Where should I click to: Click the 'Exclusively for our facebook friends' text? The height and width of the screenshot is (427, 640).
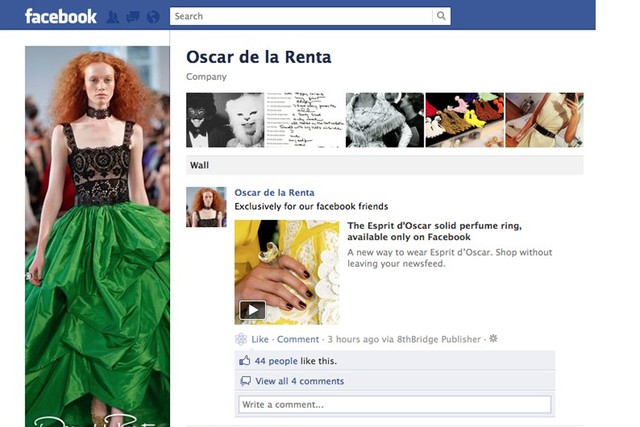[x=311, y=207]
